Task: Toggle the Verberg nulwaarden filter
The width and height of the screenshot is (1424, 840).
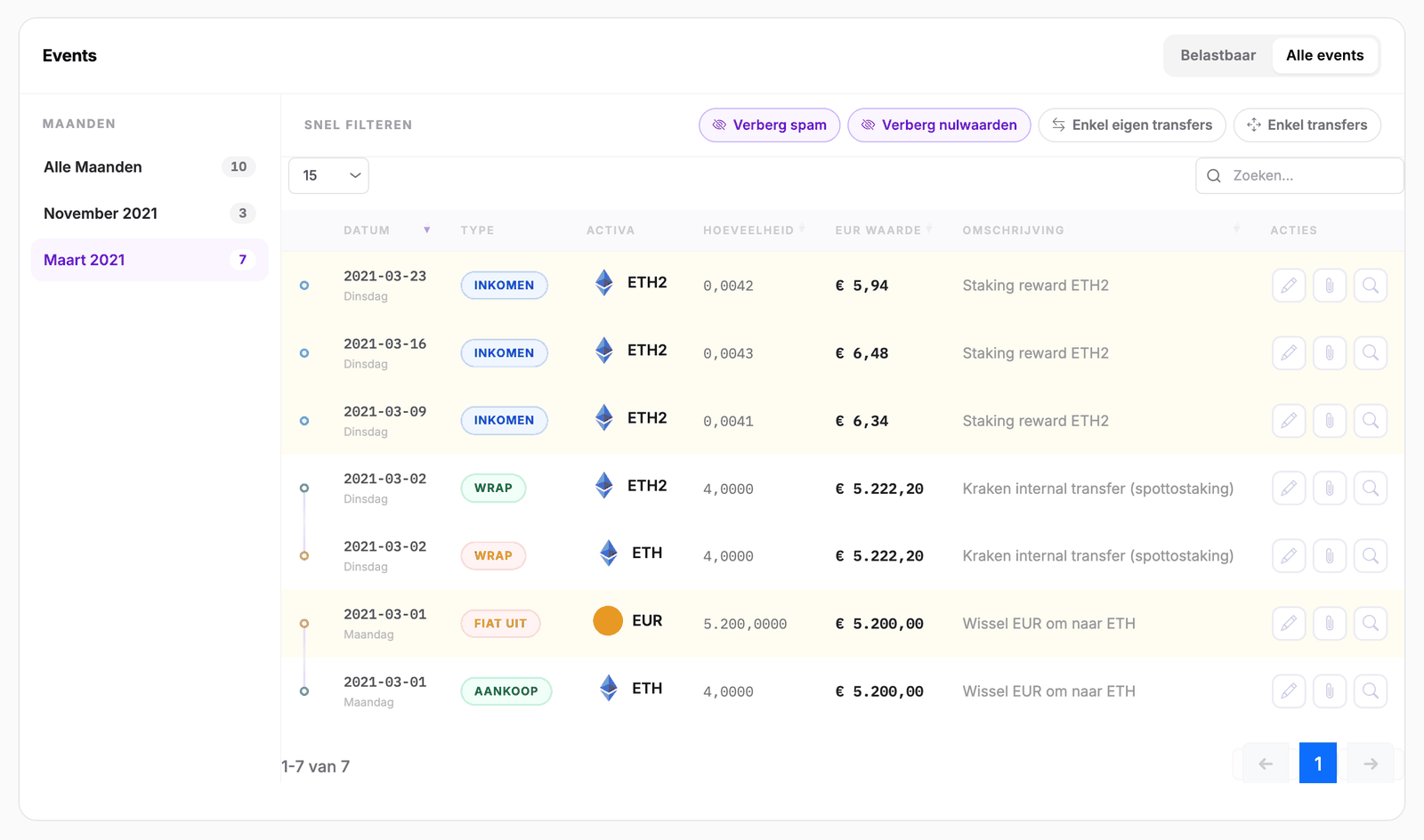Action: pos(939,125)
